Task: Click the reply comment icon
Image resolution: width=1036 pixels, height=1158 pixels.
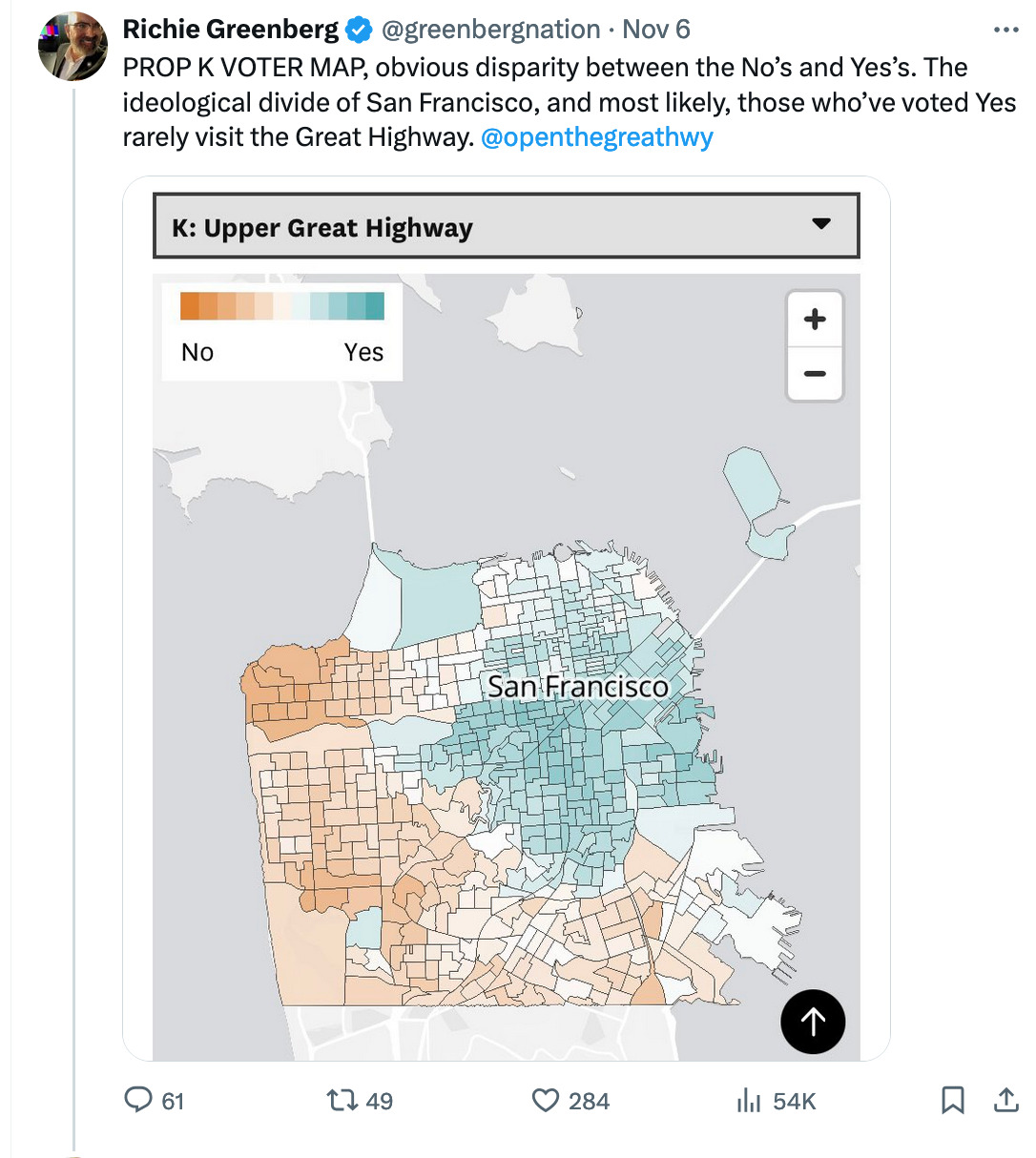Action: tap(139, 1101)
